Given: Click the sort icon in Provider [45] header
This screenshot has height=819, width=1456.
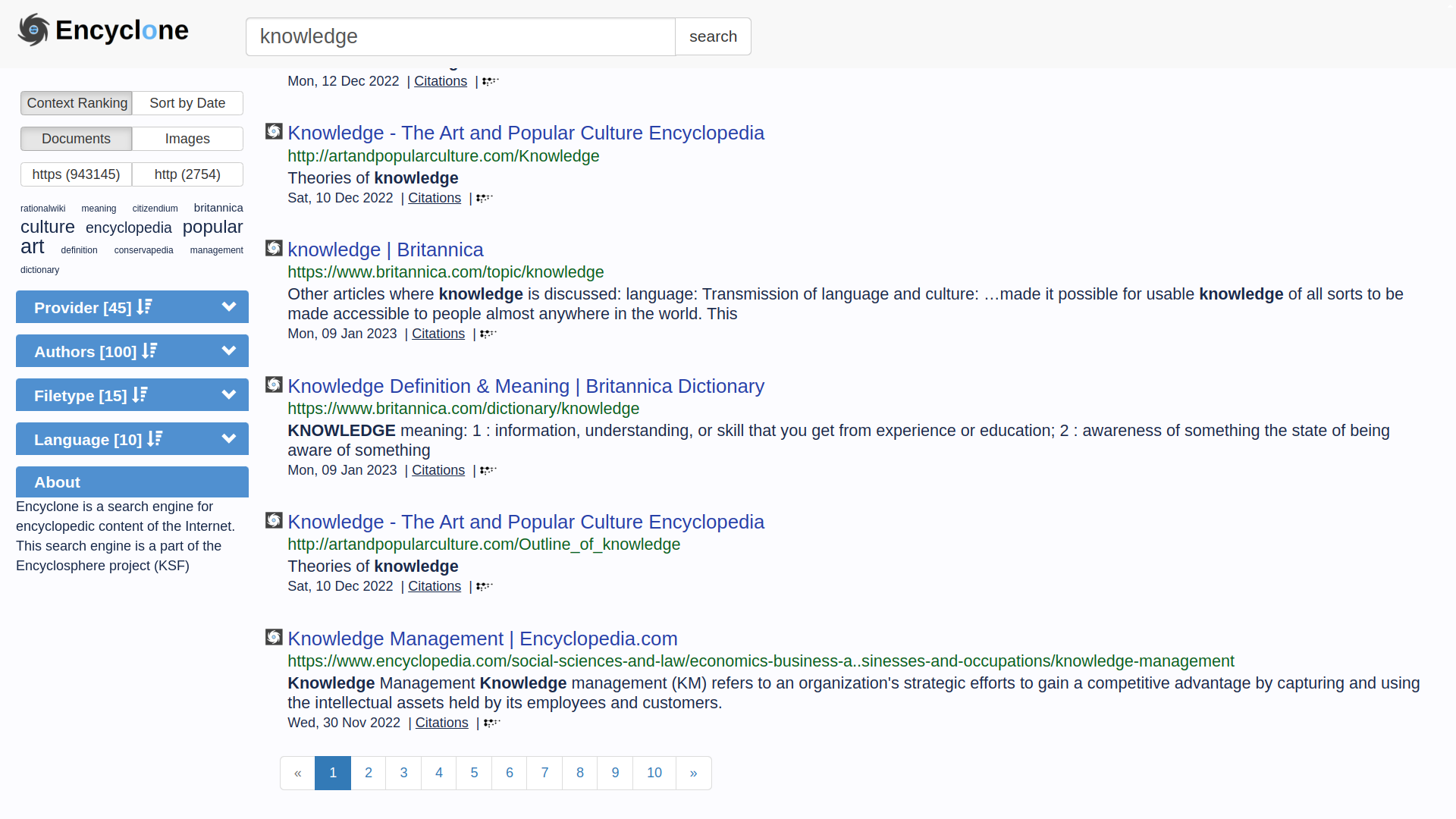Looking at the screenshot, I should tap(145, 307).
